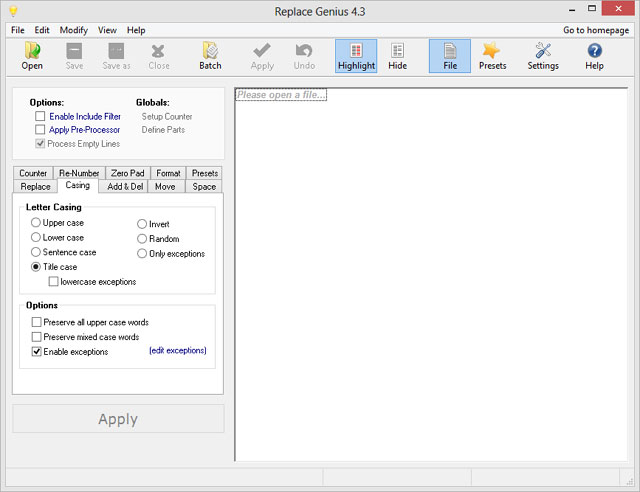640x492 pixels.
Task: Switch to the Counter tab
Action: tap(33, 173)
